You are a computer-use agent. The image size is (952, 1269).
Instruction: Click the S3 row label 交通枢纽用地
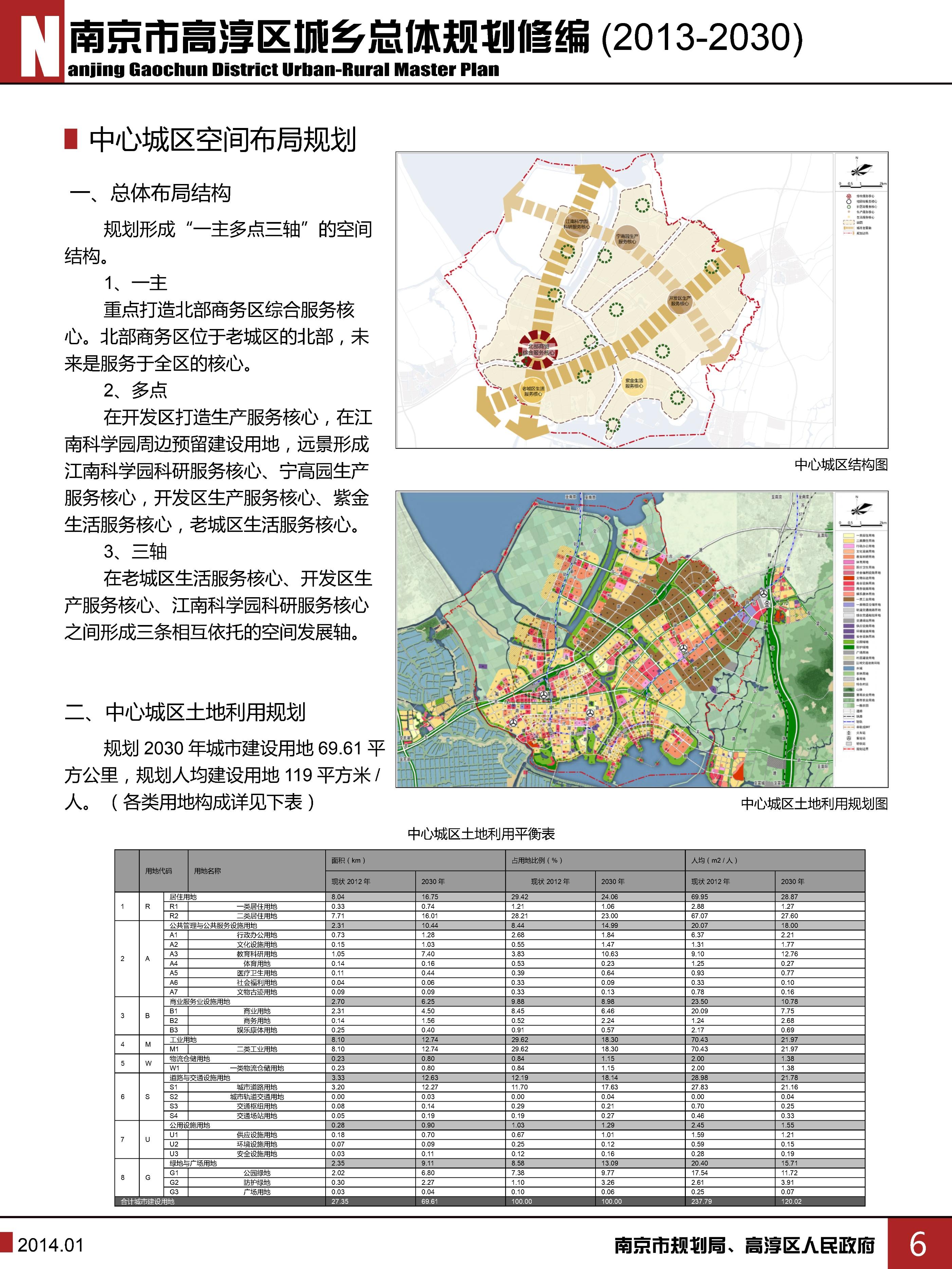257,1106
